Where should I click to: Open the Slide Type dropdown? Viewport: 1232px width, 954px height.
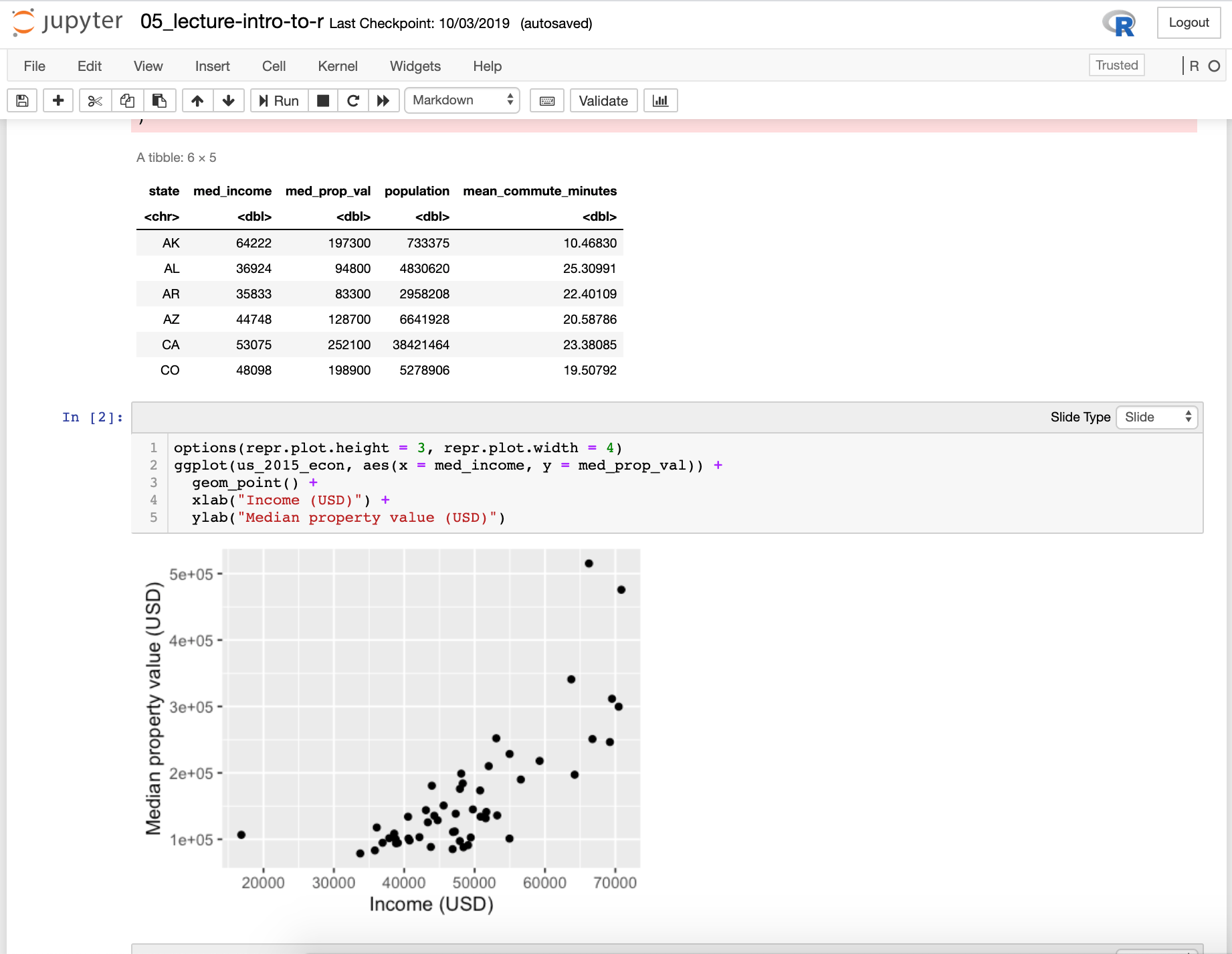point(1156,417)
